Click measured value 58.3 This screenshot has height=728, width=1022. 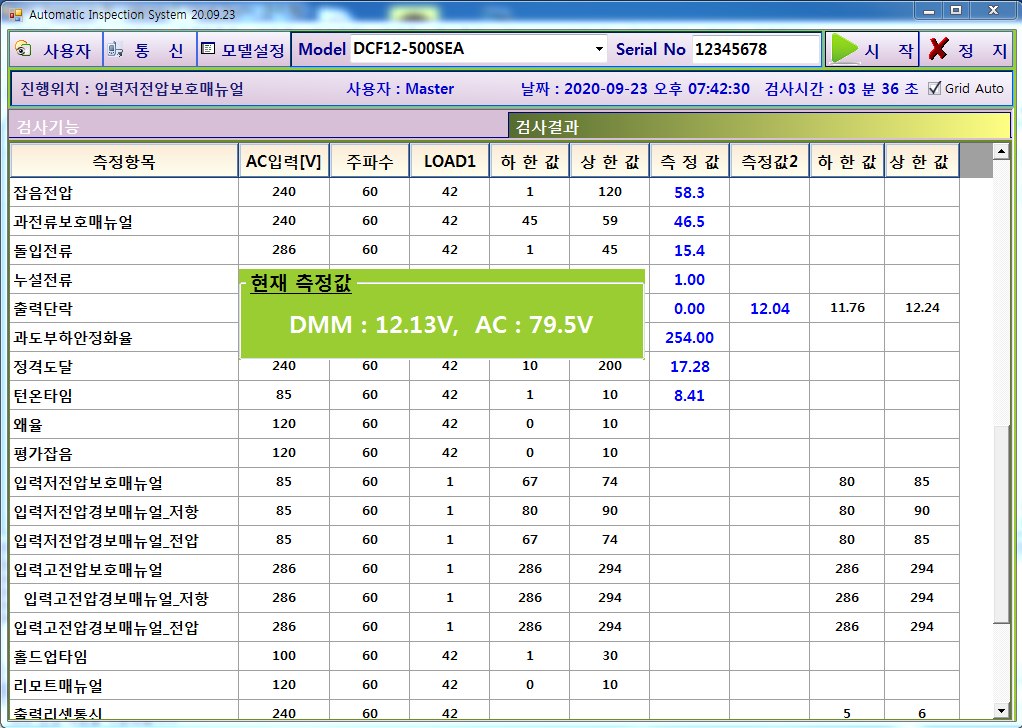689,192
